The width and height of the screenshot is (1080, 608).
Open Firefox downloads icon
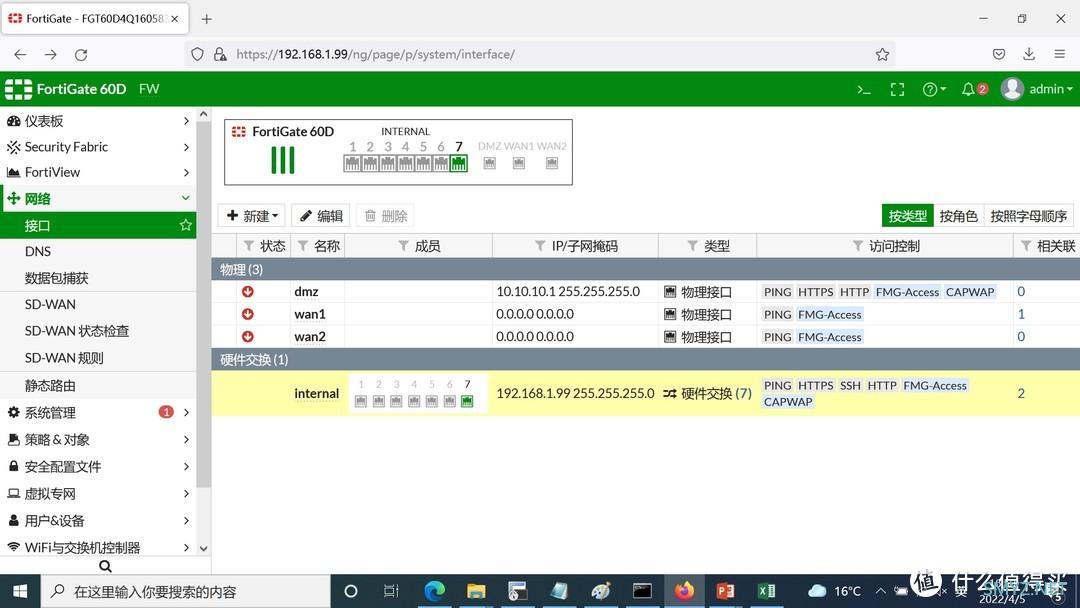click(1029, 54)
